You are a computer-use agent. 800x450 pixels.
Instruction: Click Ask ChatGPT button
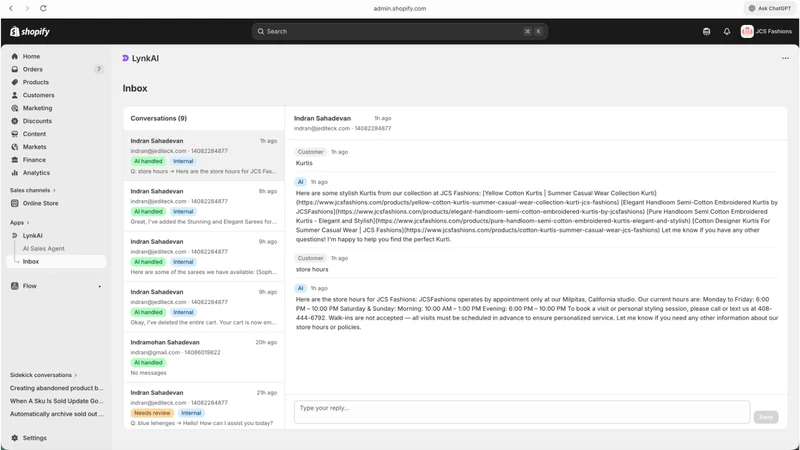click(769, 8)
